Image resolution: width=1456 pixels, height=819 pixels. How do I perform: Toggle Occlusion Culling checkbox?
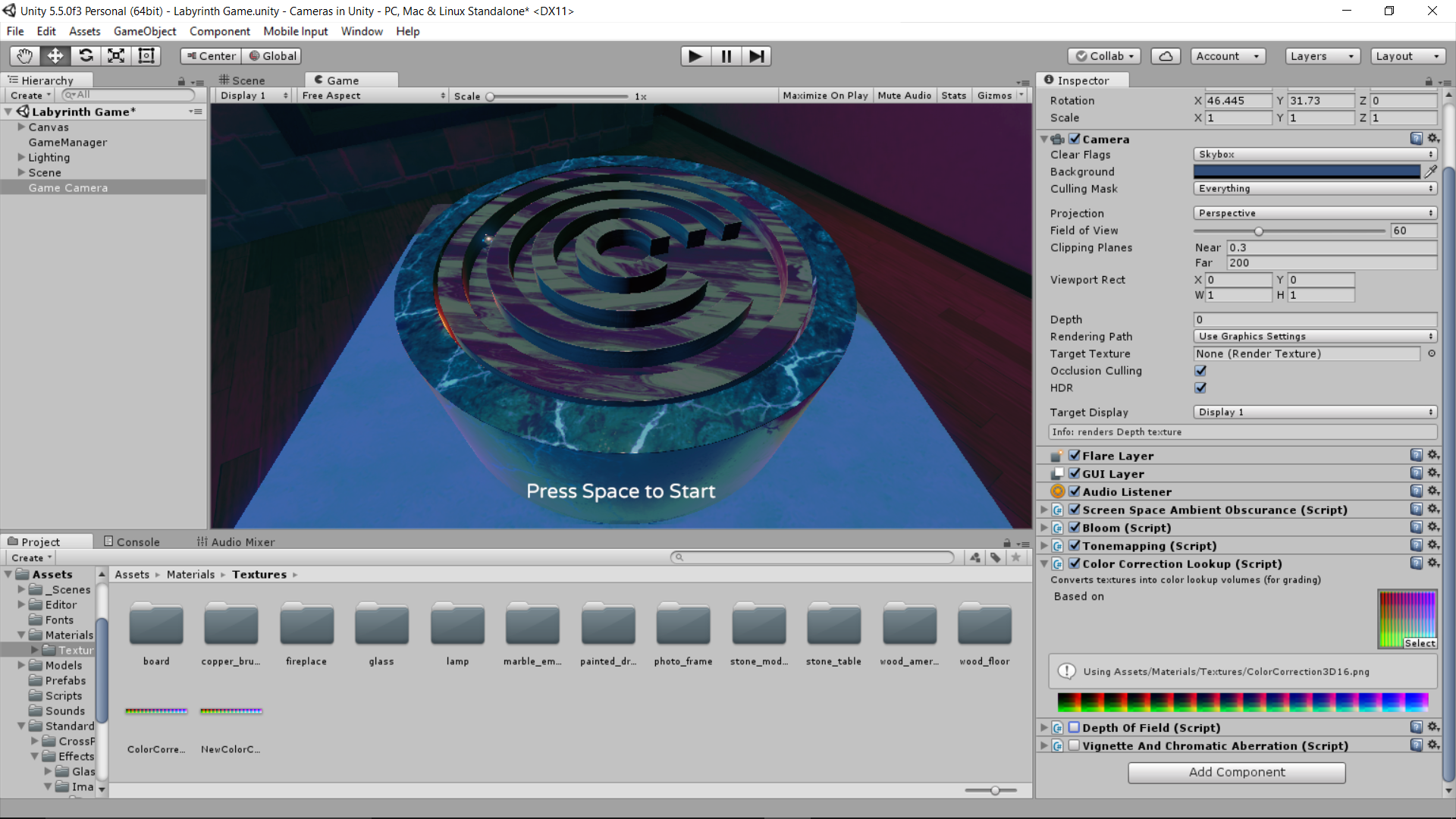tap(1200, 371)
